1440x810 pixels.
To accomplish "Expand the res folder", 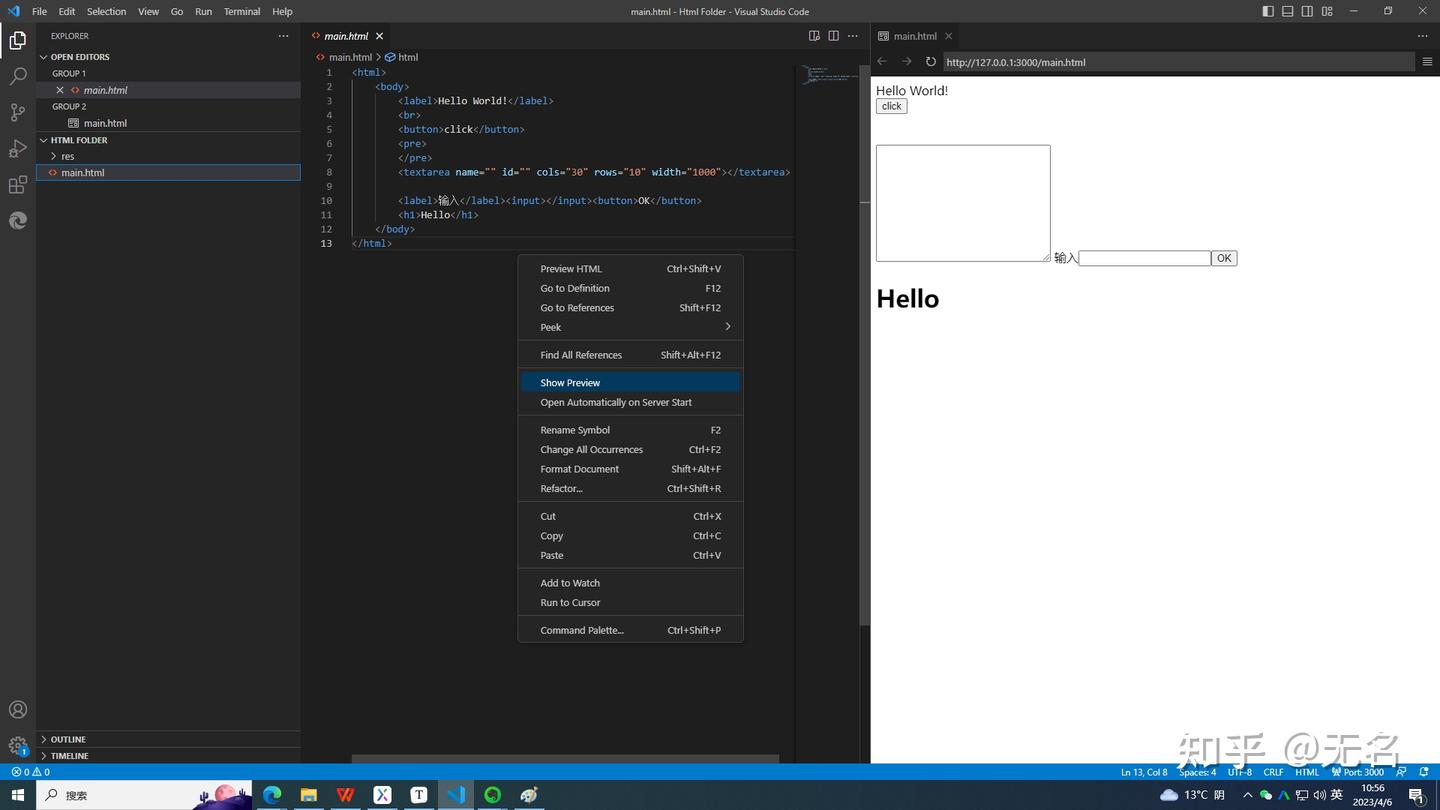I will pyautogui.click(x=67, y=156).
